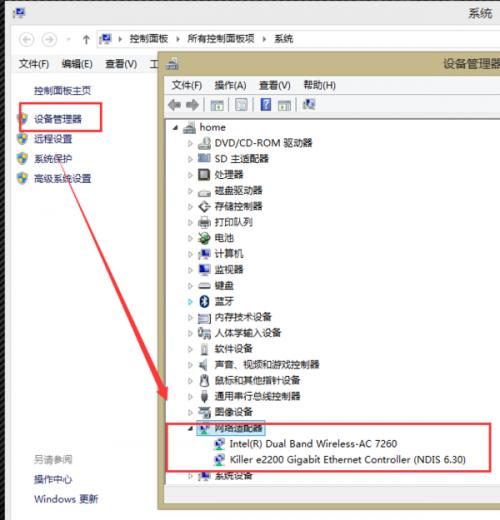The image size is (500, 520).
Task: Open the 帮助(H) help menu
Action: 319,85
